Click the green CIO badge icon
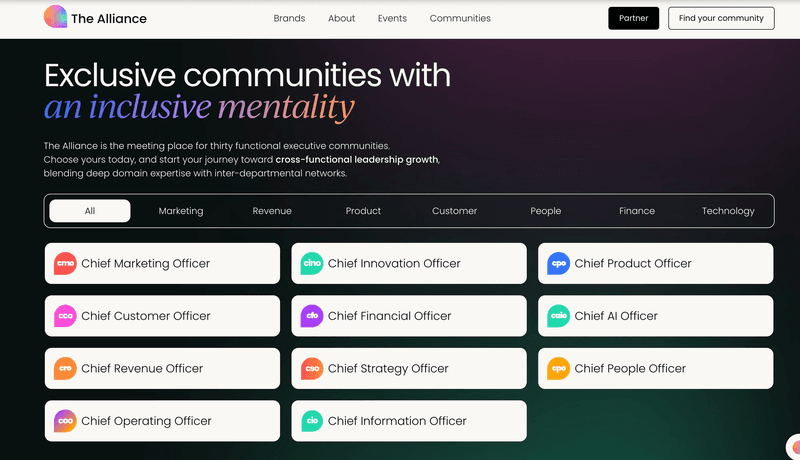Image resolution: width=800 pixels, height=460 pixels. [312, 421]
